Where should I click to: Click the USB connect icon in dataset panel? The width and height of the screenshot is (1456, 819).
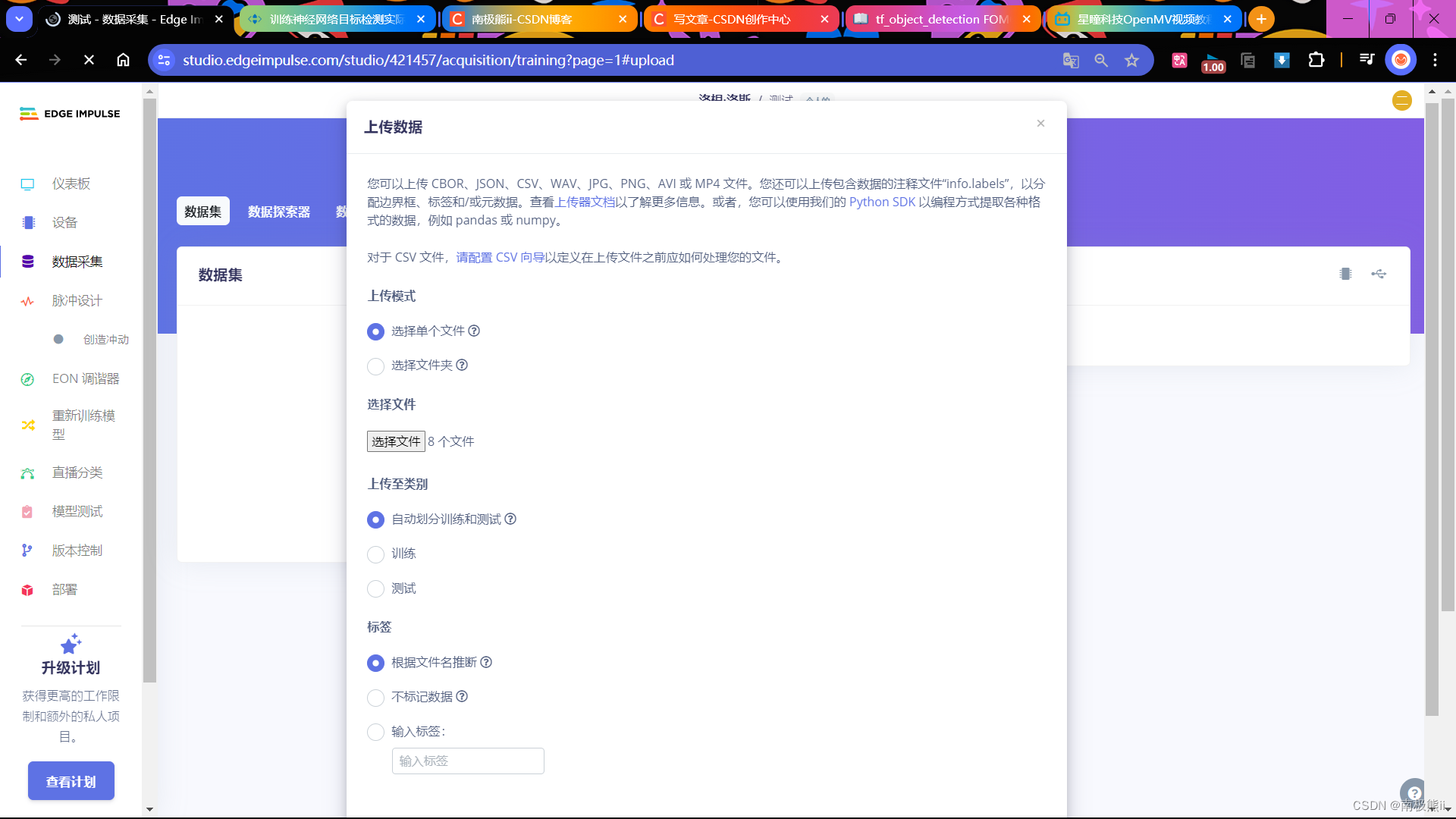[x=1379, y=275]
